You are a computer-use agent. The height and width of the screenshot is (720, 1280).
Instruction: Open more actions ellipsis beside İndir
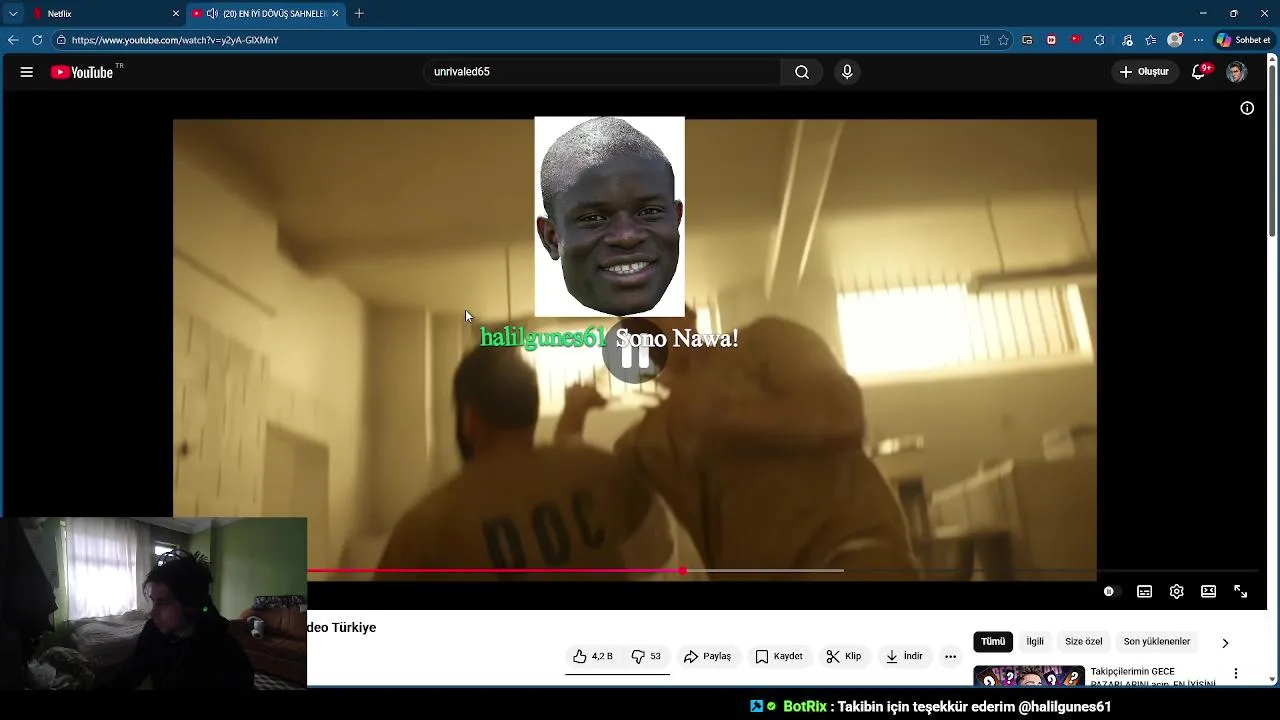(951, 657)
